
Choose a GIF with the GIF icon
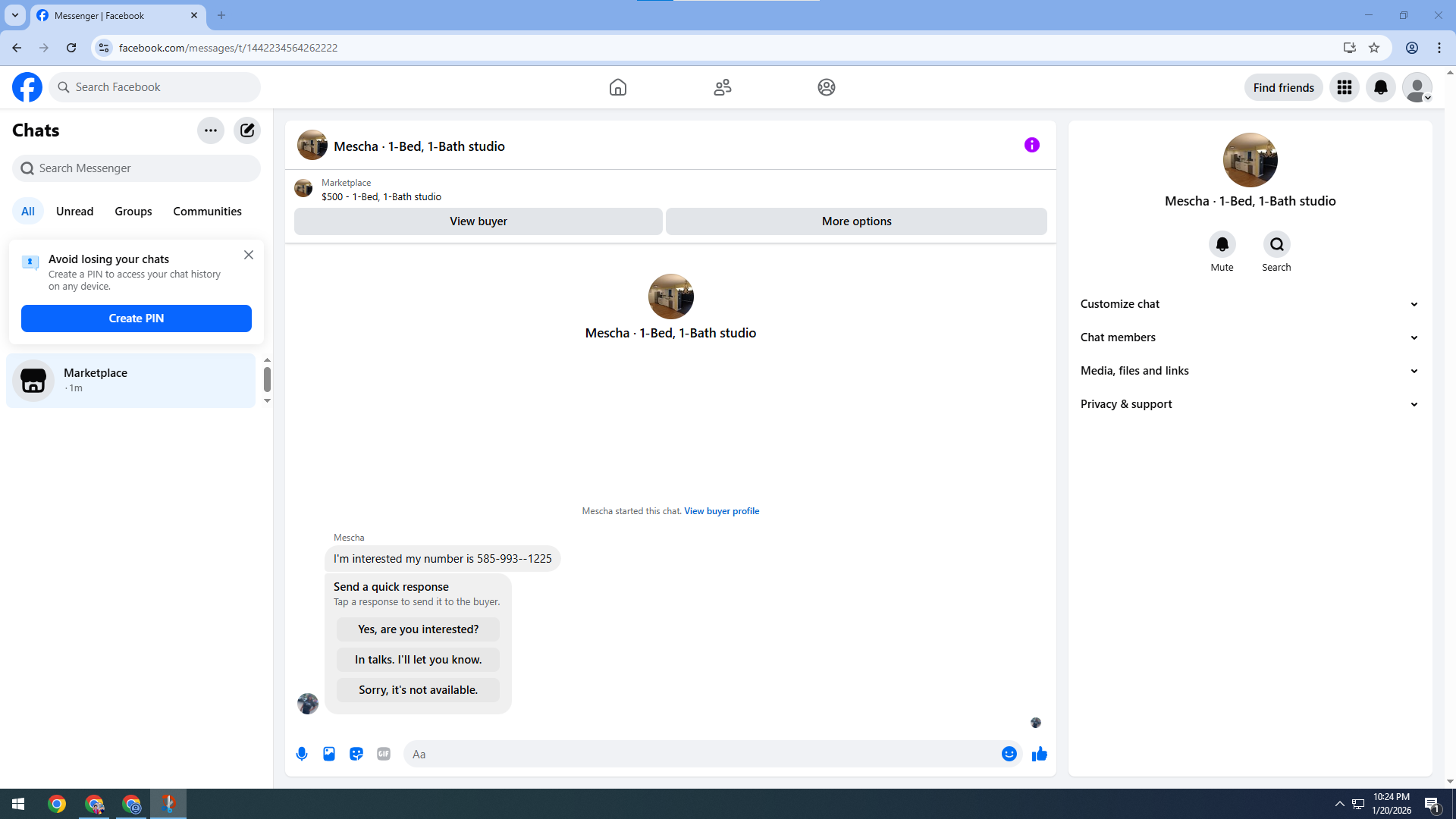[x=384, y=754]
